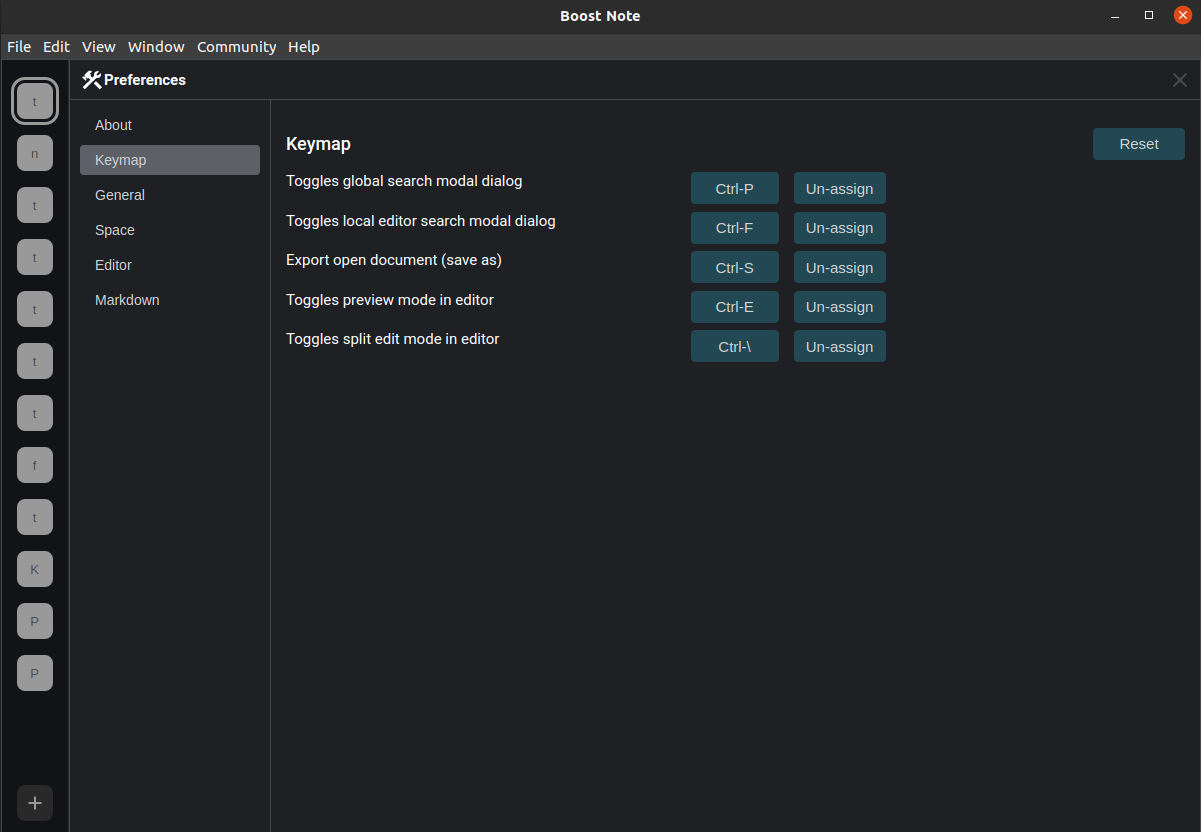Un-assign the split edit mode shortcut
The image size is (1201, 832).
pos(840,346)
